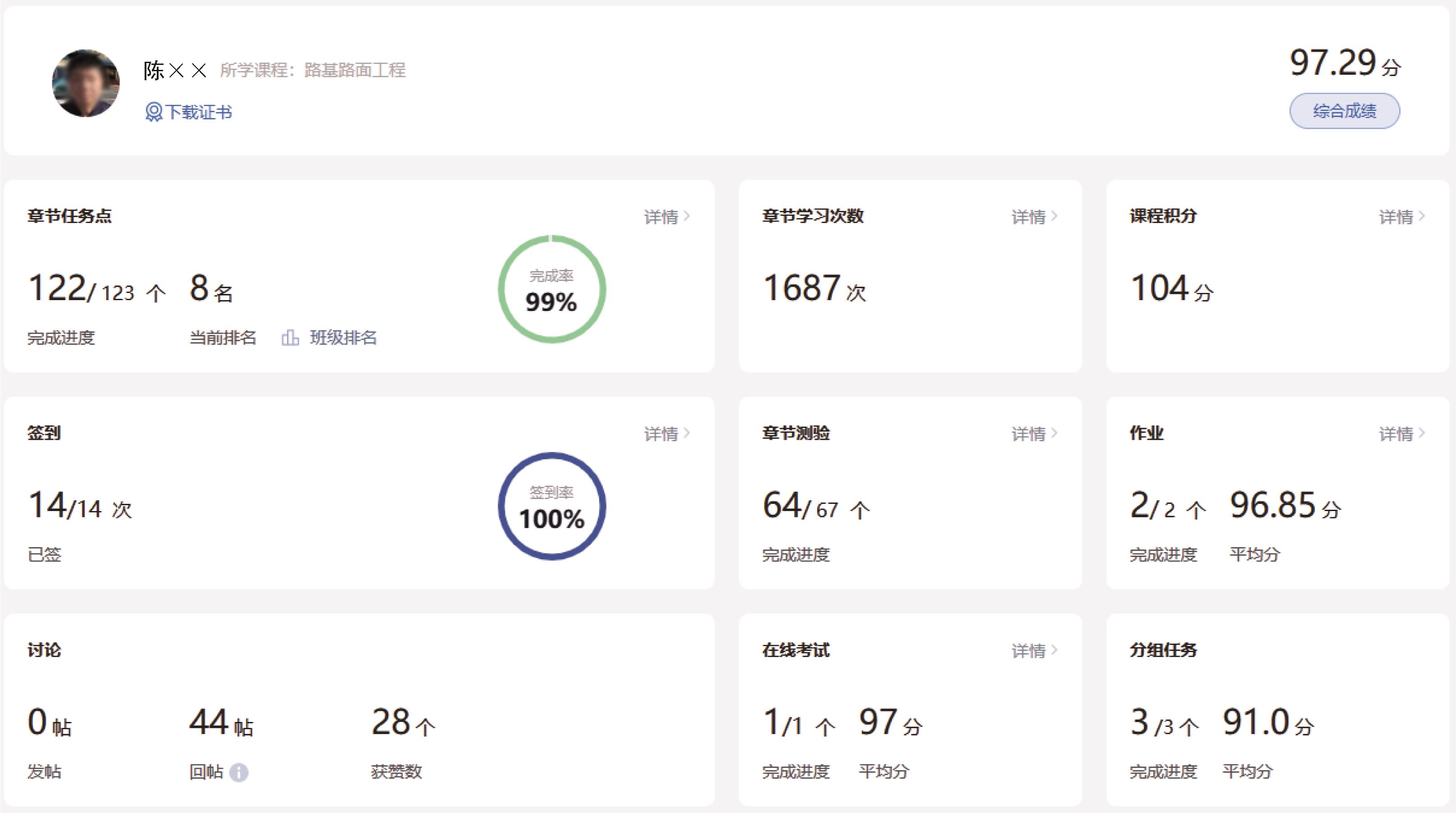The height and width of the screenshot is (813, 1456).
Task: Click the class ranking bar chart icon
Action: 290,338
